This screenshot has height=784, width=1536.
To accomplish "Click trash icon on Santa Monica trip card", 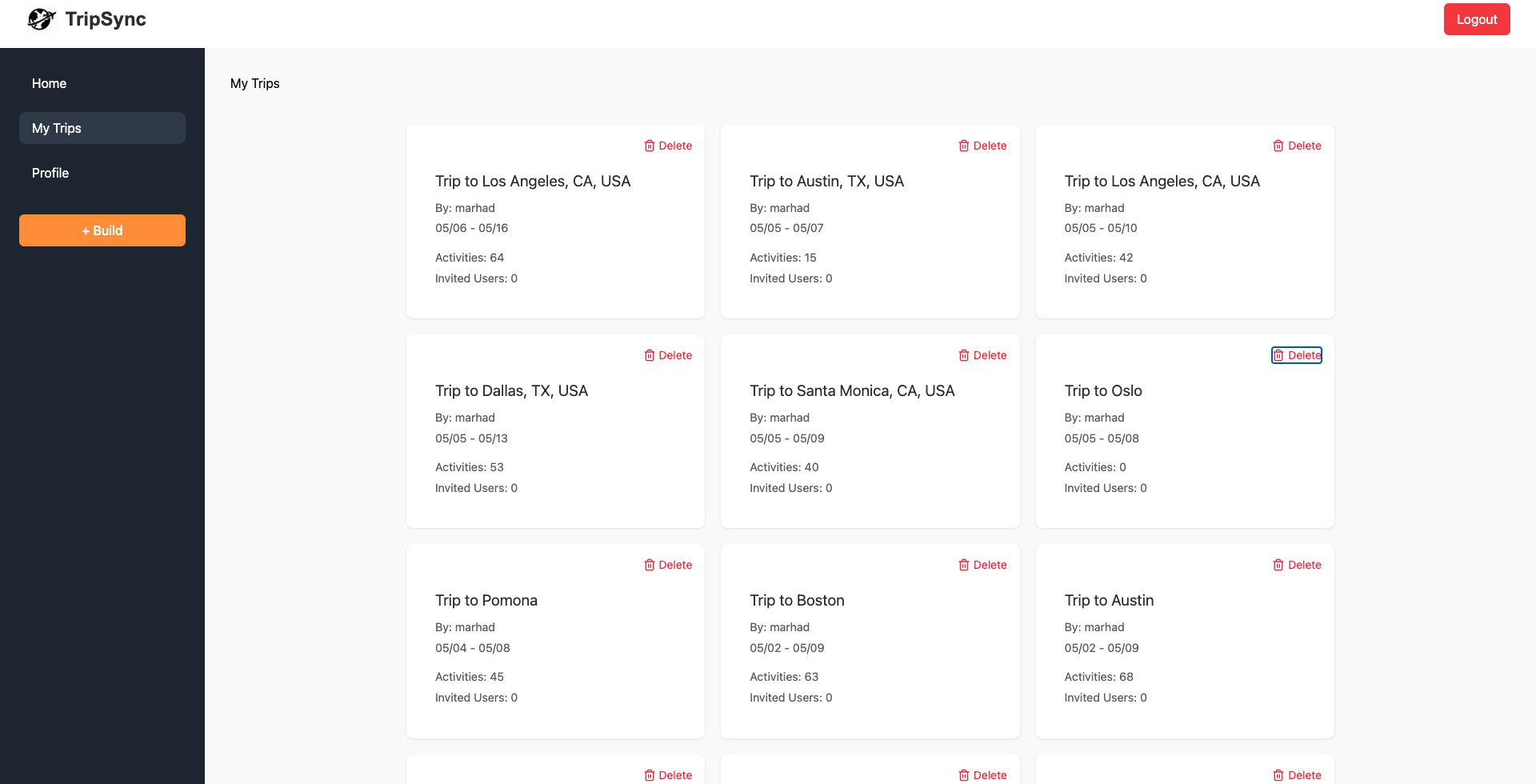I will [964, 355].
